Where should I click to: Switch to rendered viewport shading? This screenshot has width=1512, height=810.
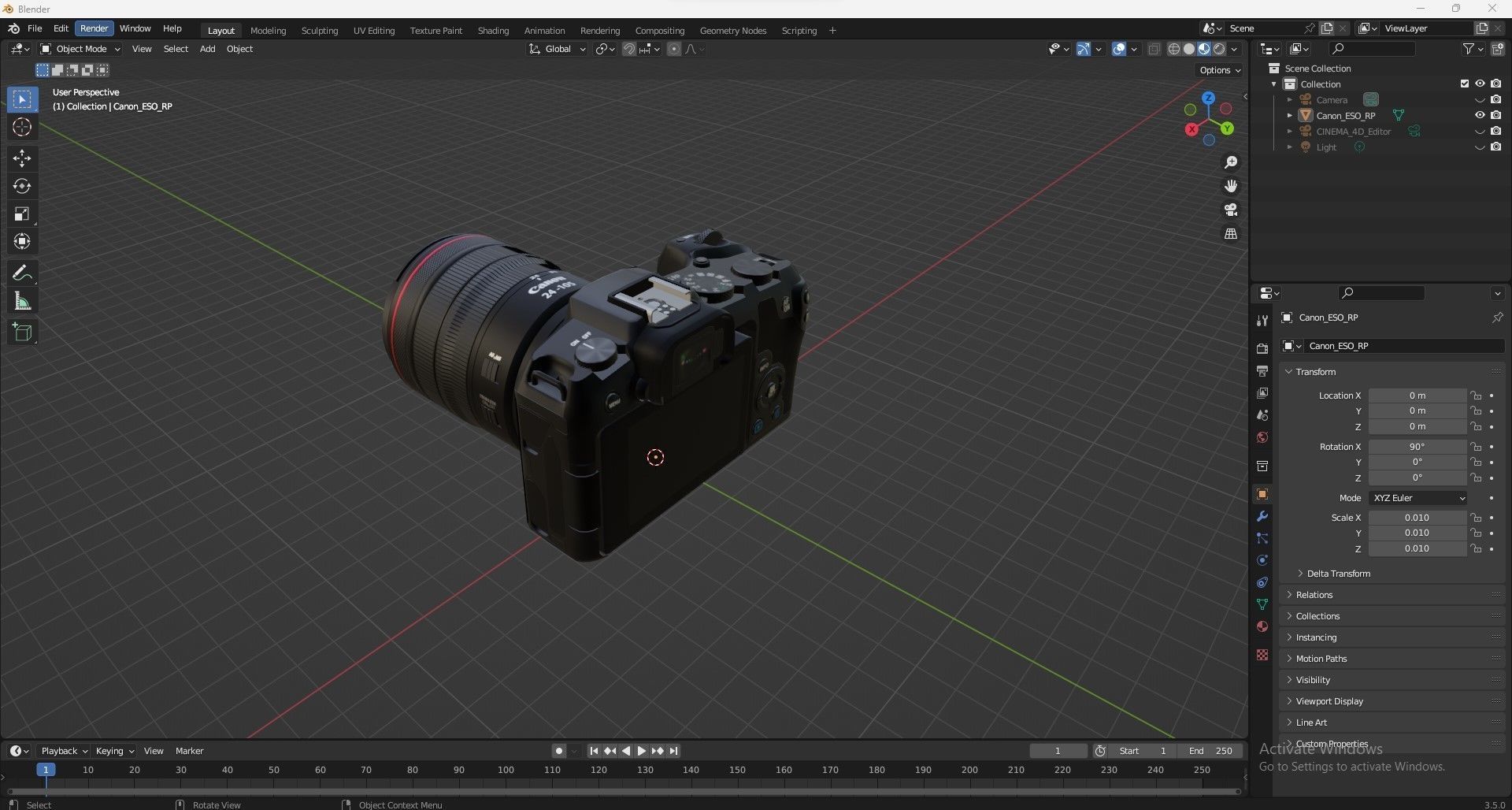tap(1219, 49)
